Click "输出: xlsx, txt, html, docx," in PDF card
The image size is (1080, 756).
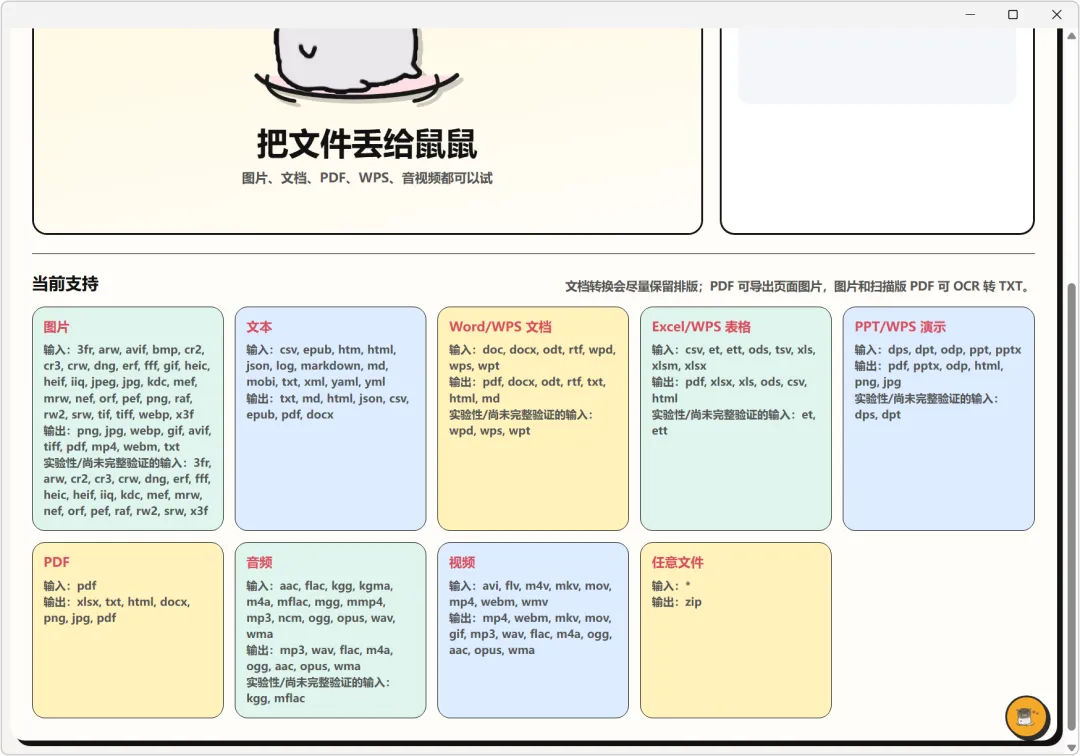coord(117,602)
